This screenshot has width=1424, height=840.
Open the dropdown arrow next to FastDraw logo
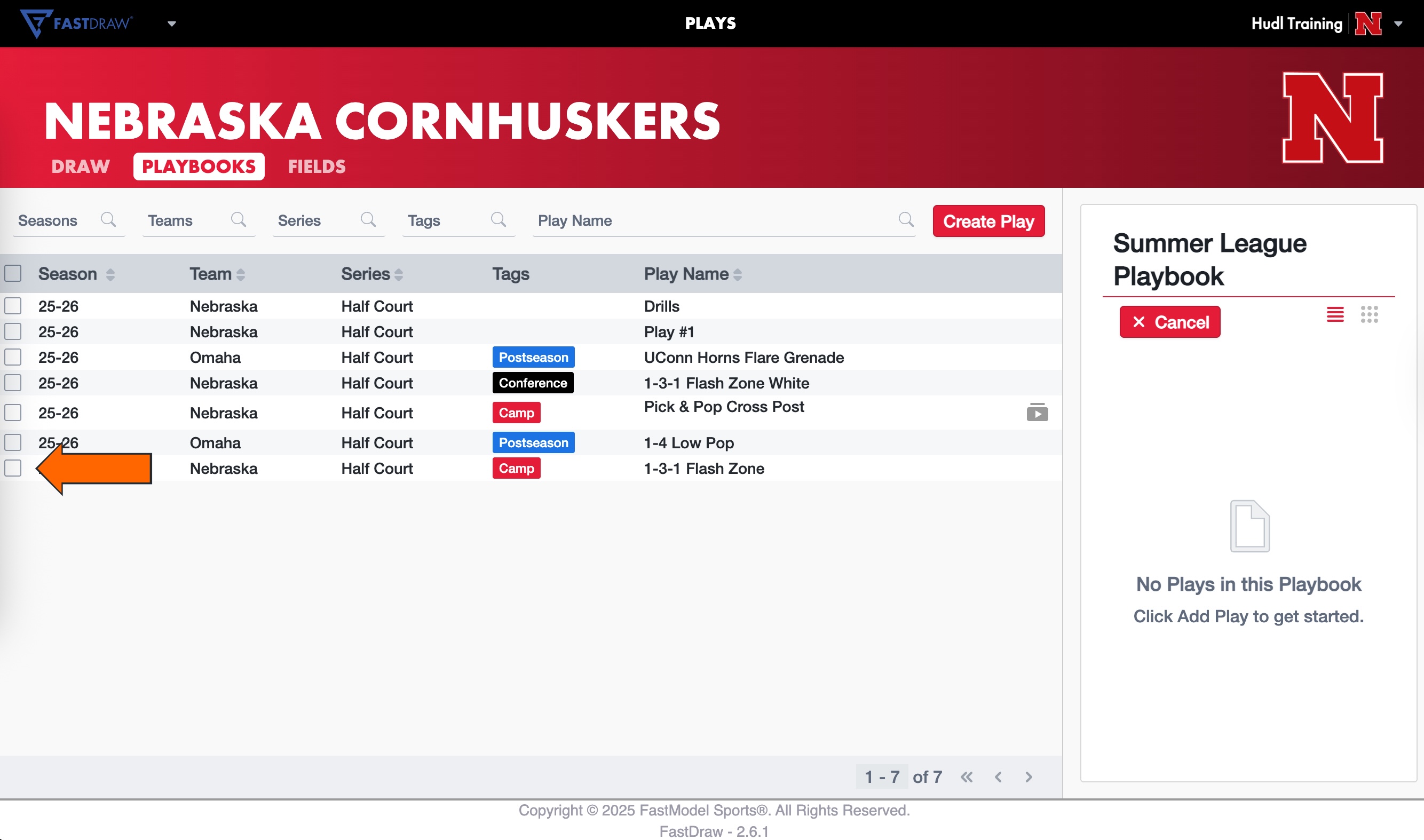171,24
